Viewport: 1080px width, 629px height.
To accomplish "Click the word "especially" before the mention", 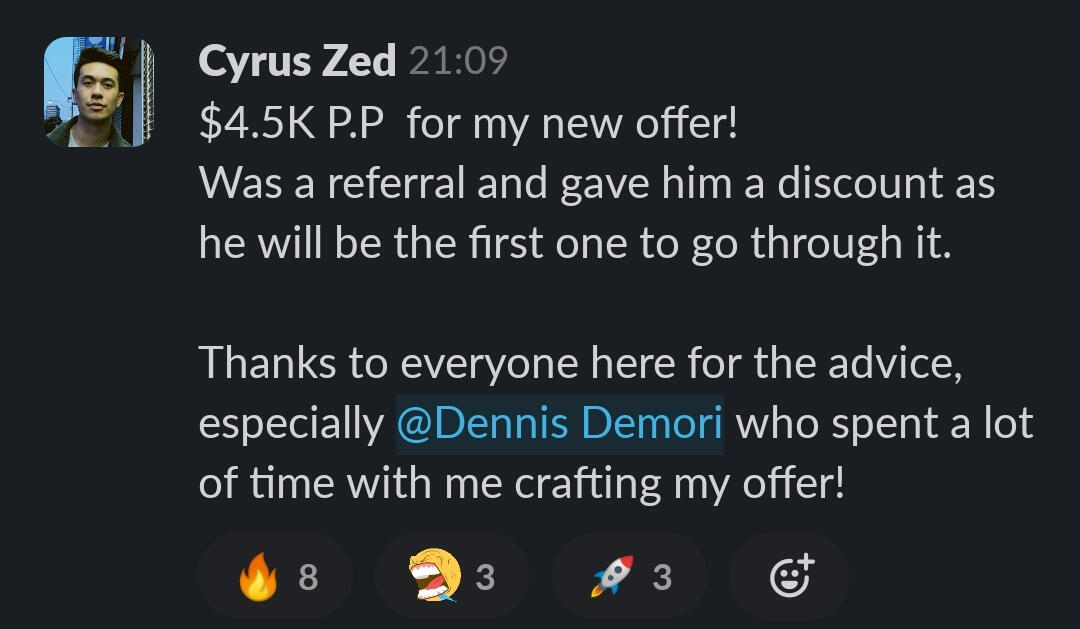I will 291,425.
